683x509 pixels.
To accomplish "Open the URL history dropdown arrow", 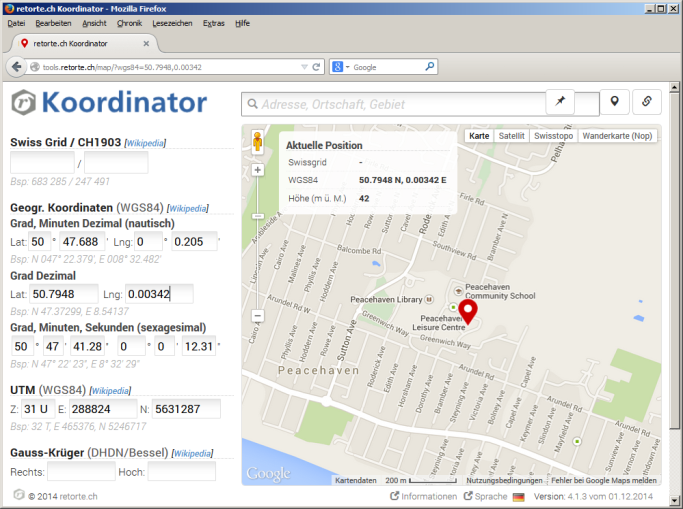I will [304, 67].
